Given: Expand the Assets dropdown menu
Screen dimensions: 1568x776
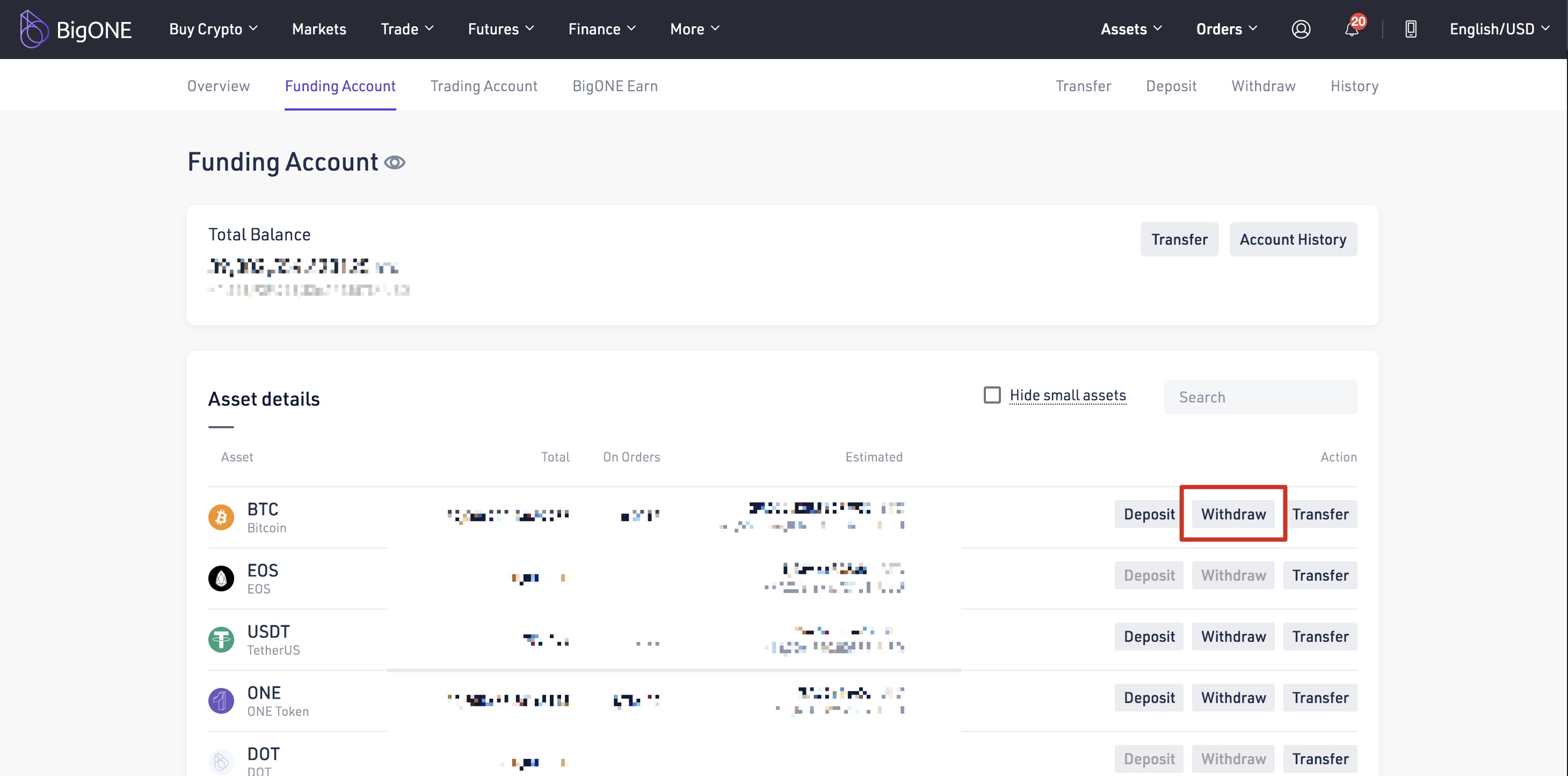Looking at the screenshot, I should coord(1131,28).
